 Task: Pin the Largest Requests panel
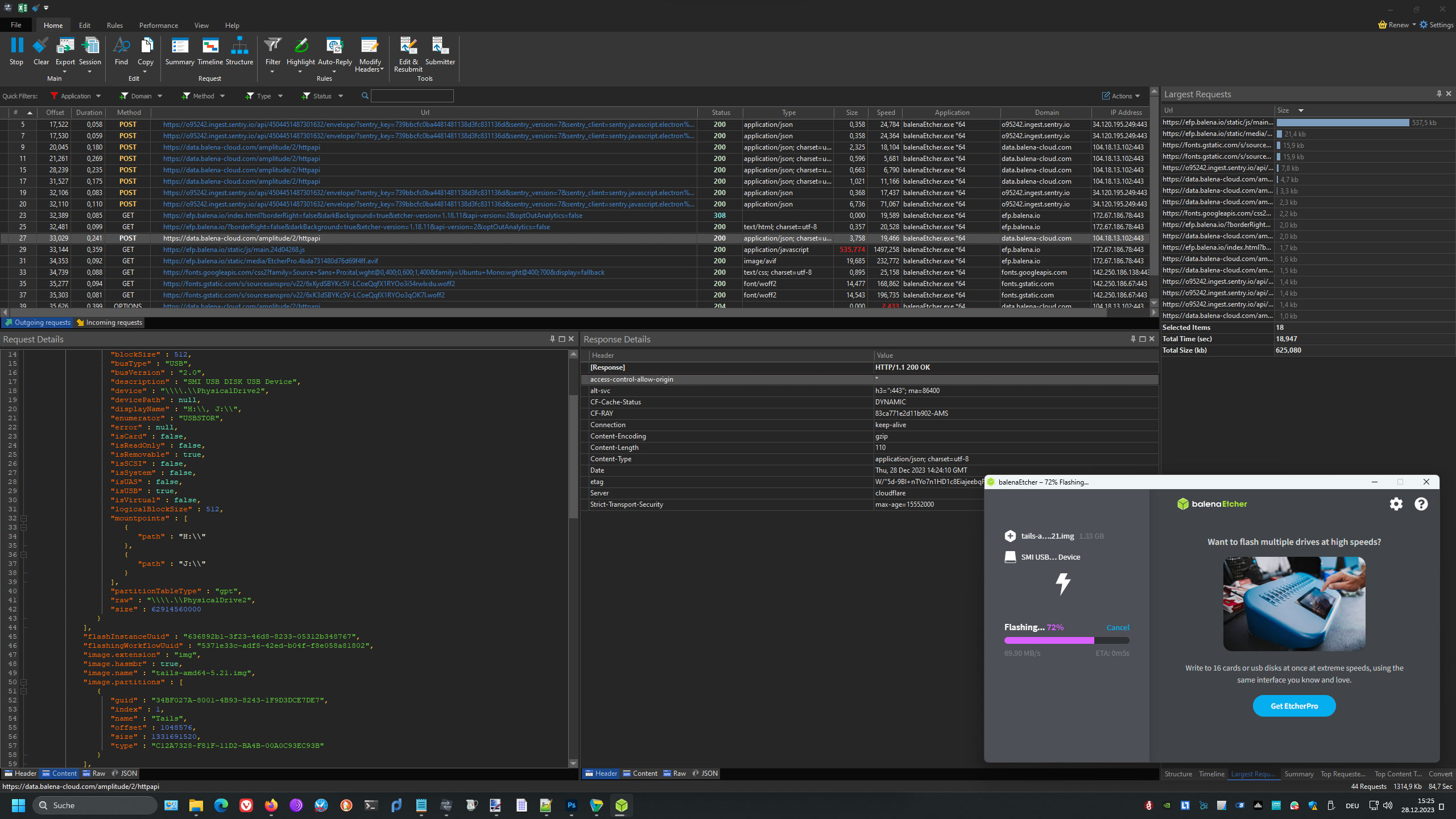tap(1439, 94)
